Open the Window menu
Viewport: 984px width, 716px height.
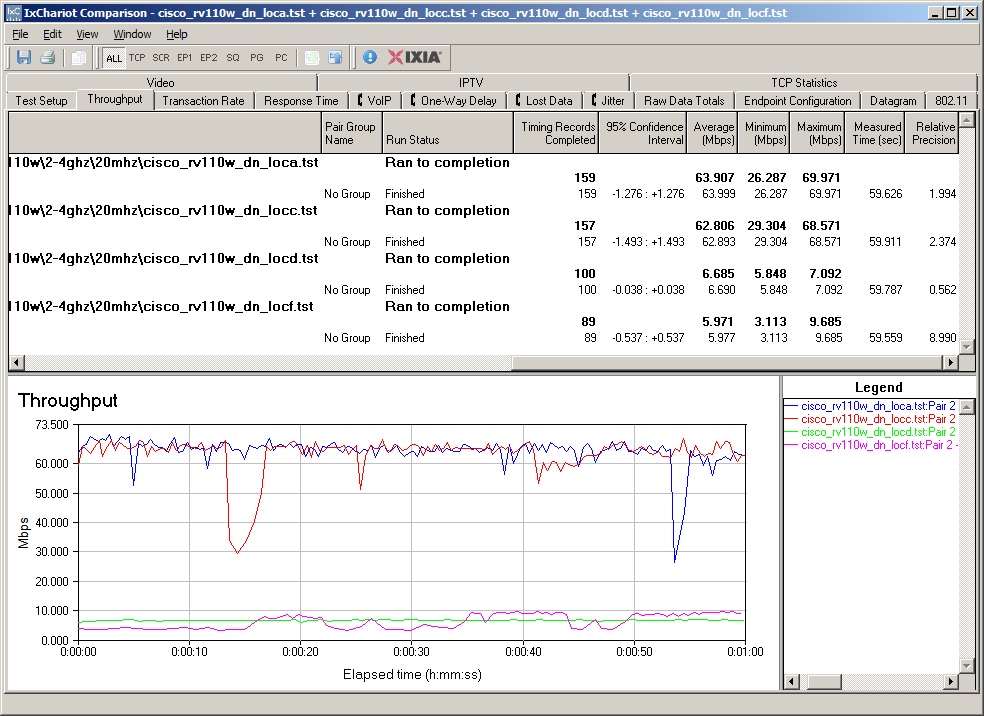pyautogui.click(x=132, y=34)
